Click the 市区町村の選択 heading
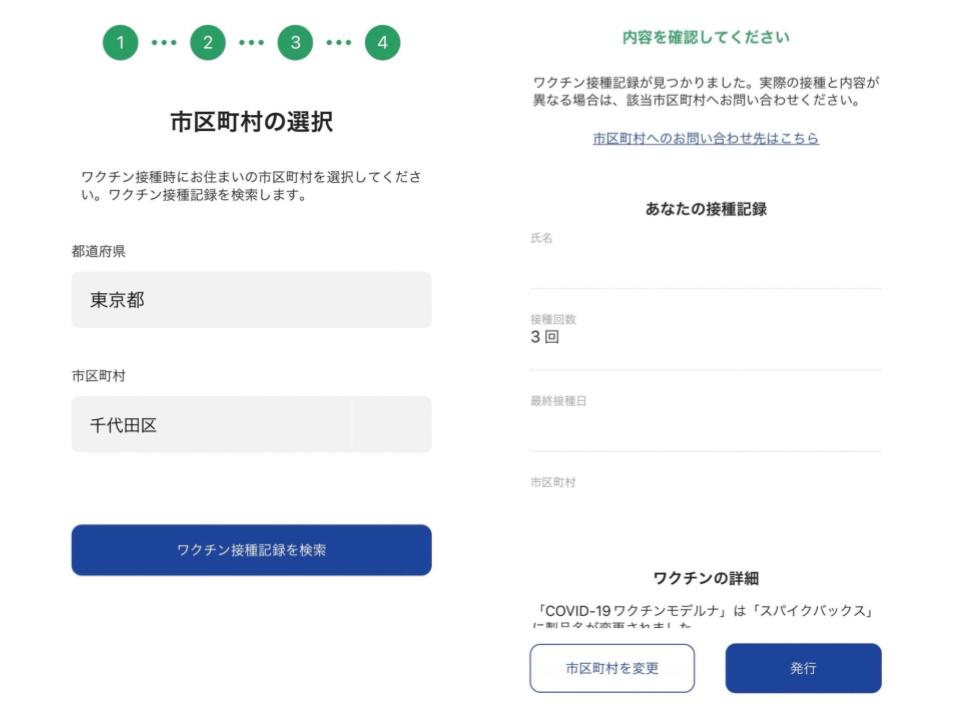Viewport: 960px width, 720px height. pos(251,123)
